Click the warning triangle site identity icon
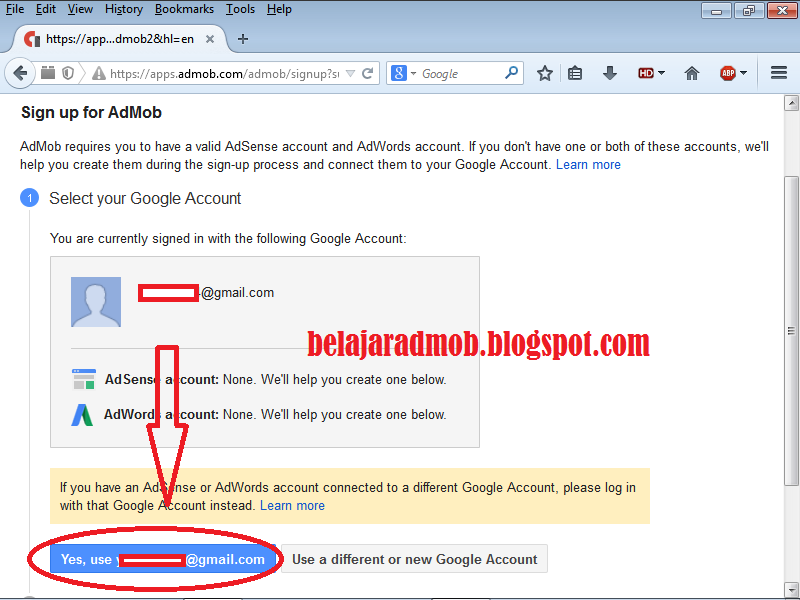The height and width of the screenshot is (600, 800). [99, 74]
